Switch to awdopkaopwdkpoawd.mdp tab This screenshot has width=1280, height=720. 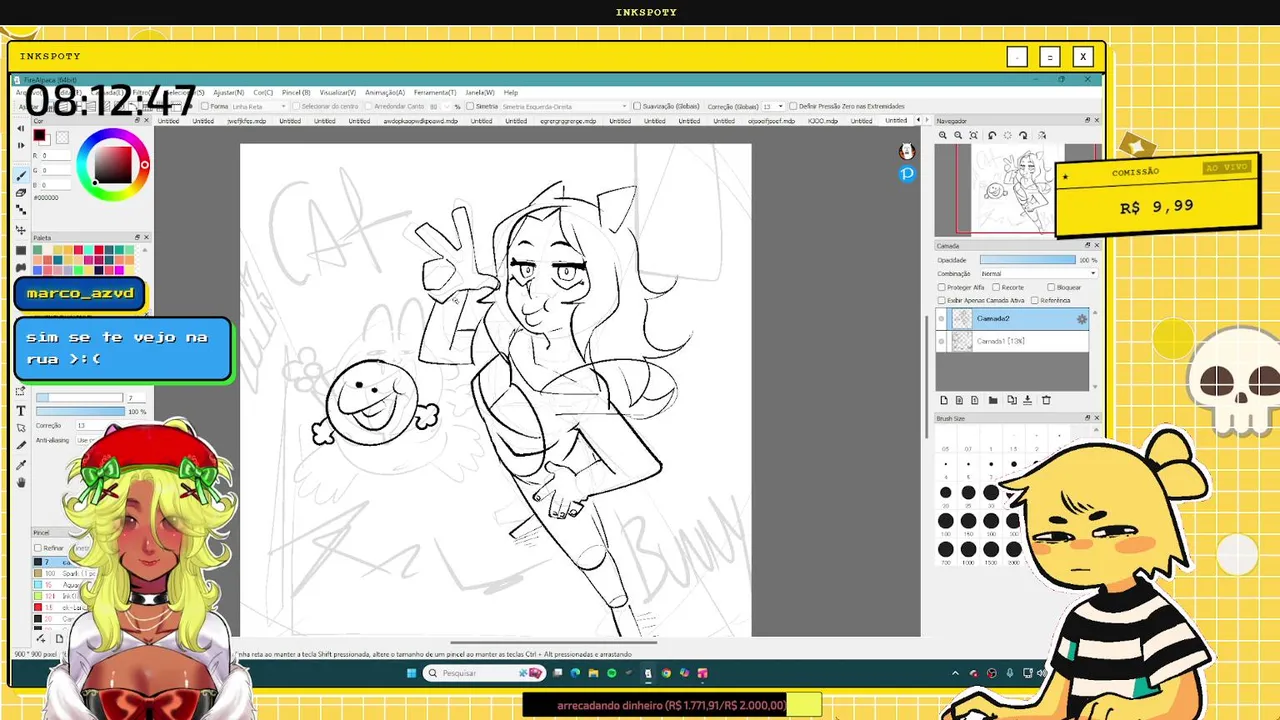[x=420, y=121]
